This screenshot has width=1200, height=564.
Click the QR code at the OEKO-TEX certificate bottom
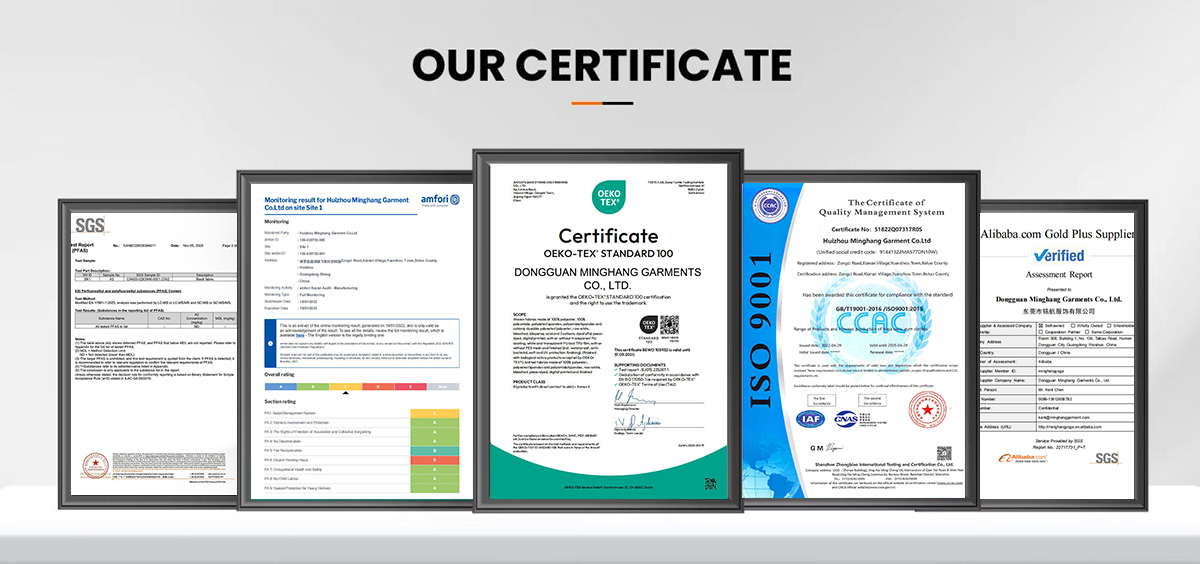tap(710, 482)
